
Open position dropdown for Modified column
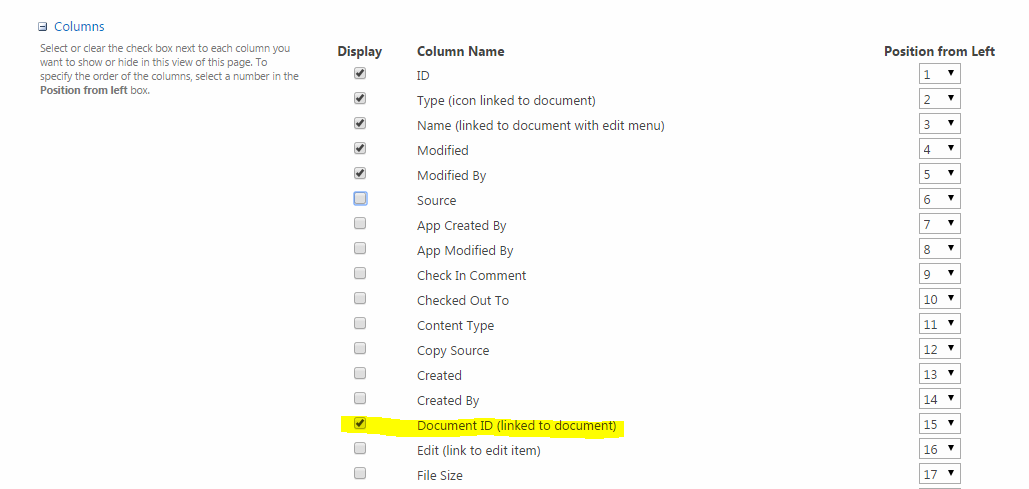point(940,149)
